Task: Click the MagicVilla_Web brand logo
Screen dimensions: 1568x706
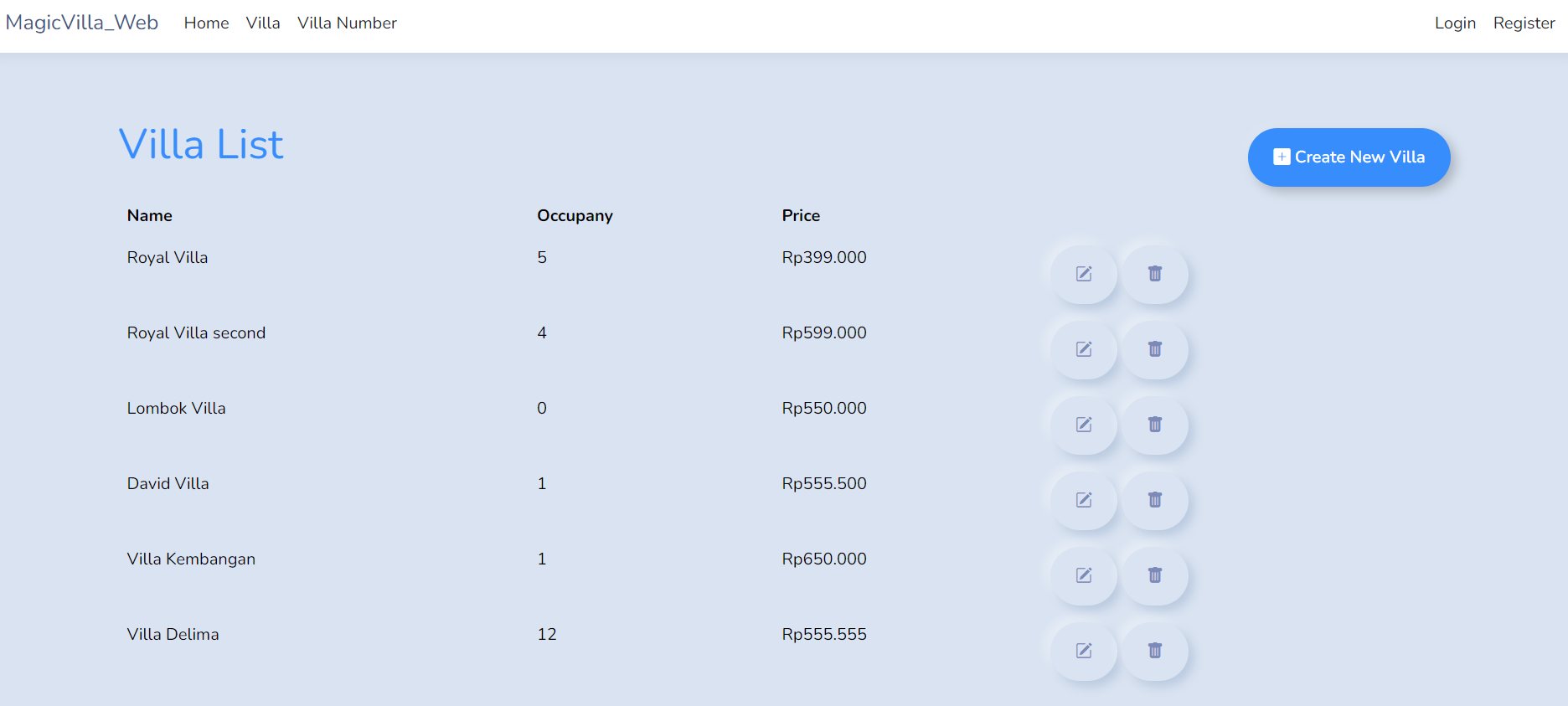Action: coord(82,23)
